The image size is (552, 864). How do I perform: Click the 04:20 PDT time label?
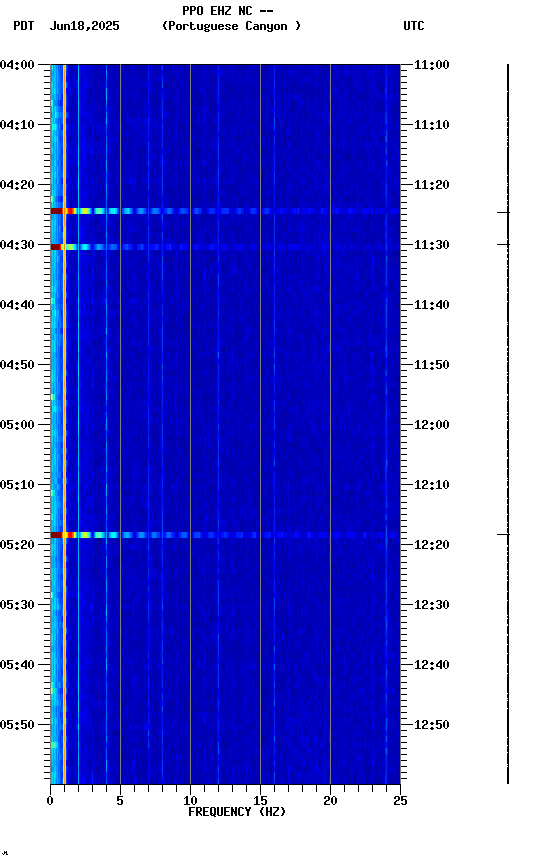(17, 185)
